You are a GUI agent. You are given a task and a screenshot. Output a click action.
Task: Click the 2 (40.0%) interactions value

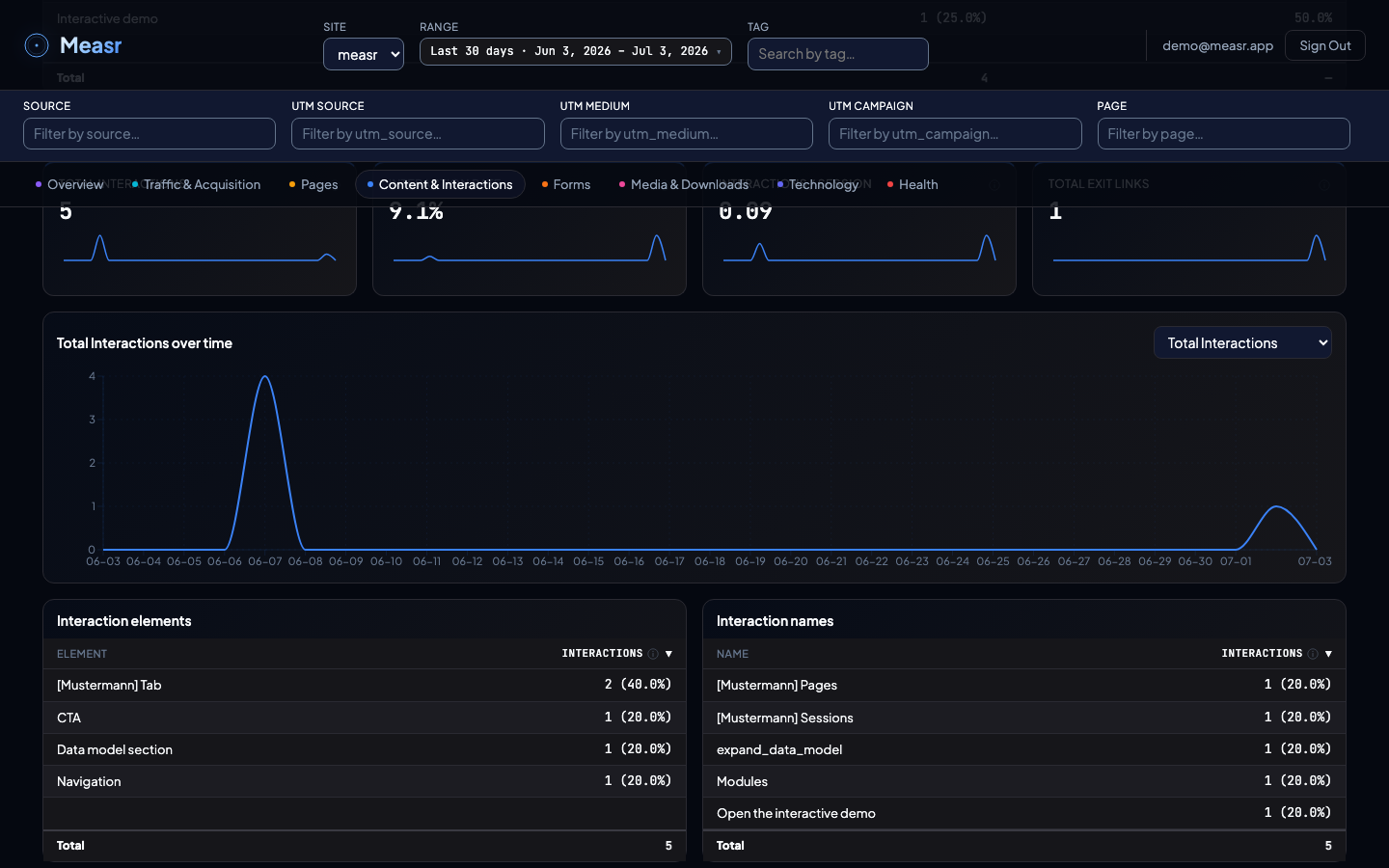(638, 685)
